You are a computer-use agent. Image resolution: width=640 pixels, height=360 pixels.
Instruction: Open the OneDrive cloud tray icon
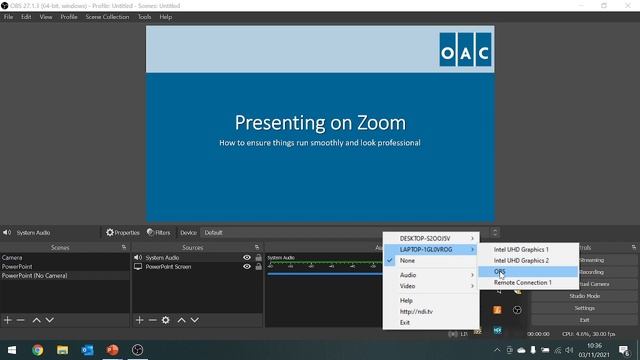tap(521, 350)
